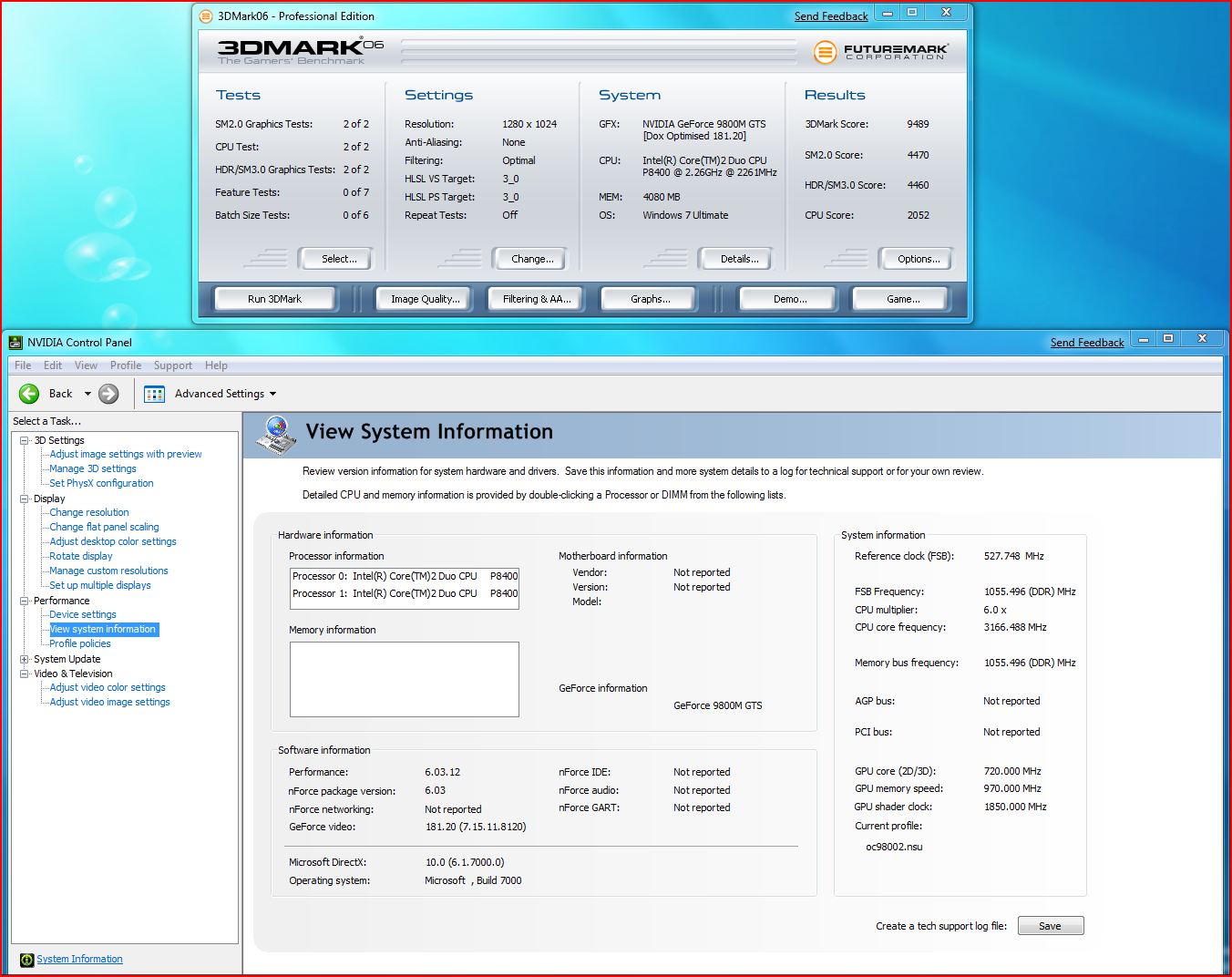Click Run 3DMark button
Viewport: 1232px width, 977px height.
tap(274, 299)
